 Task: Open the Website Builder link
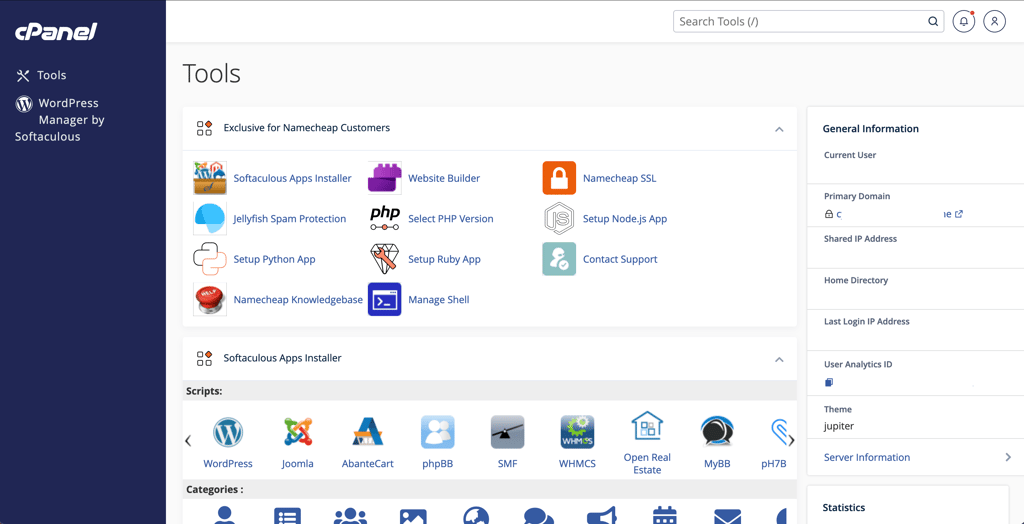click(444, 178)
